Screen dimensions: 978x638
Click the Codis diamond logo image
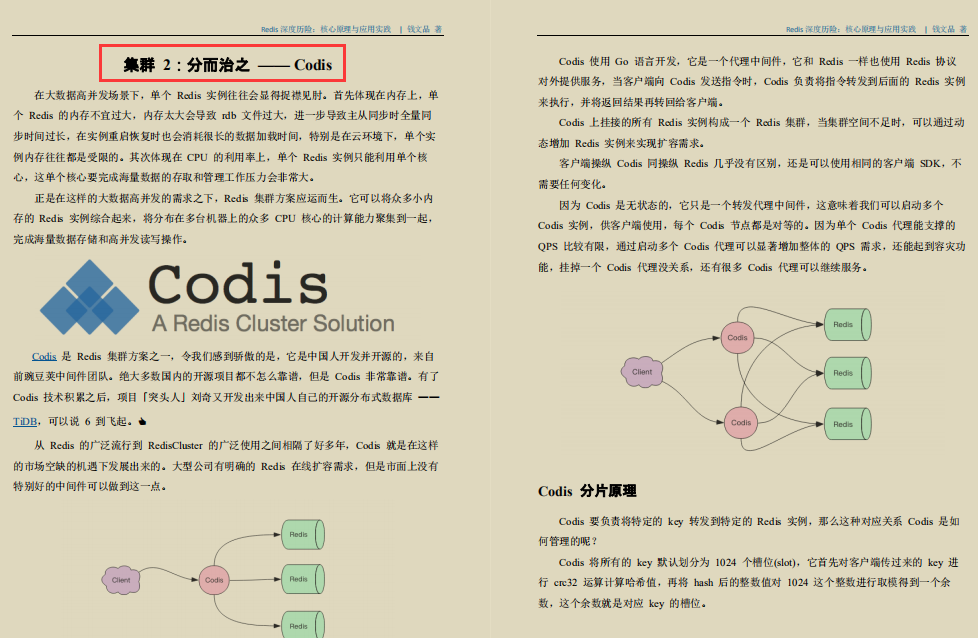pos(89,297)
